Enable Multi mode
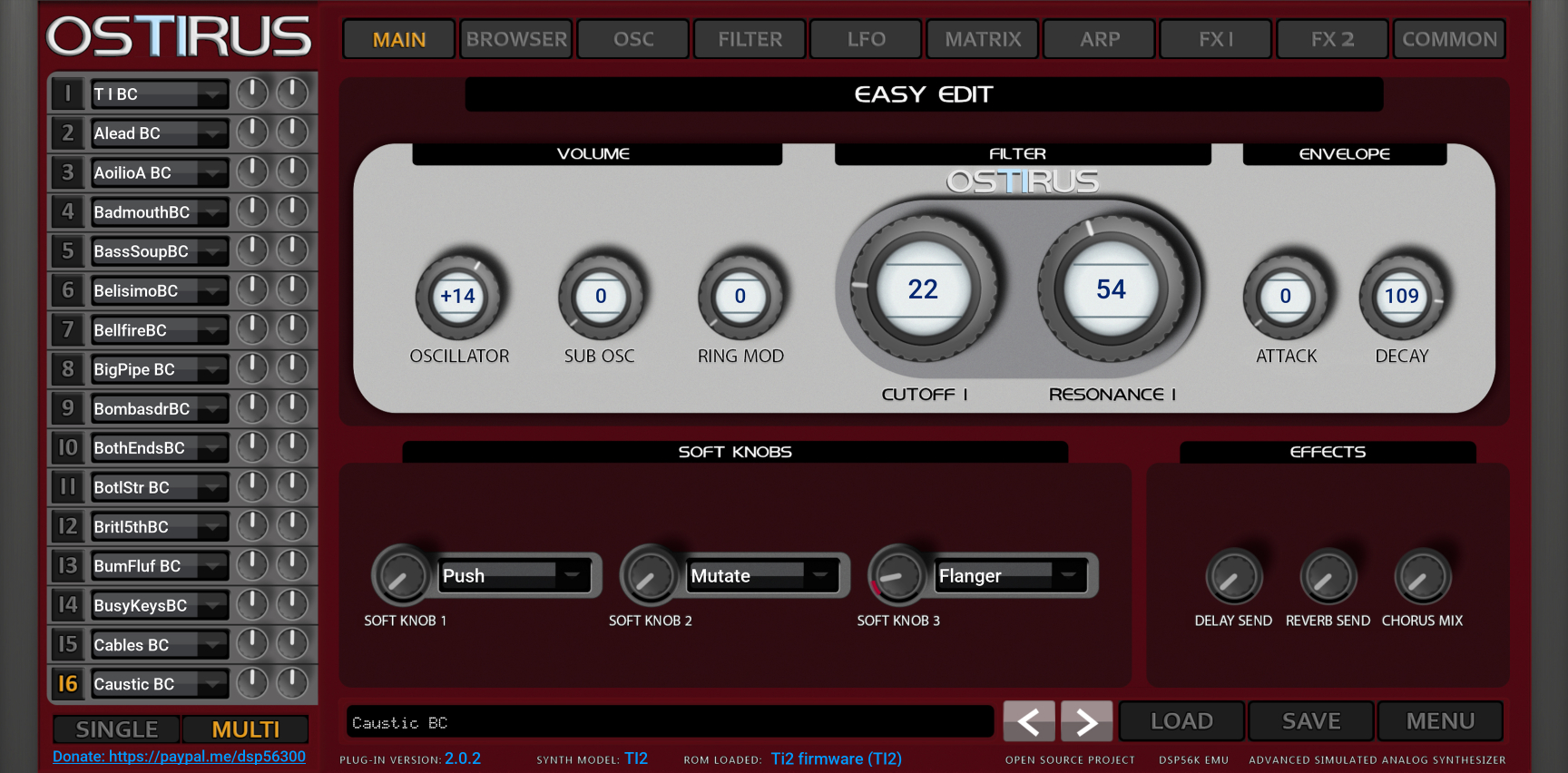The height and width of the screenshot is (773, 1568). pos(245,729)
